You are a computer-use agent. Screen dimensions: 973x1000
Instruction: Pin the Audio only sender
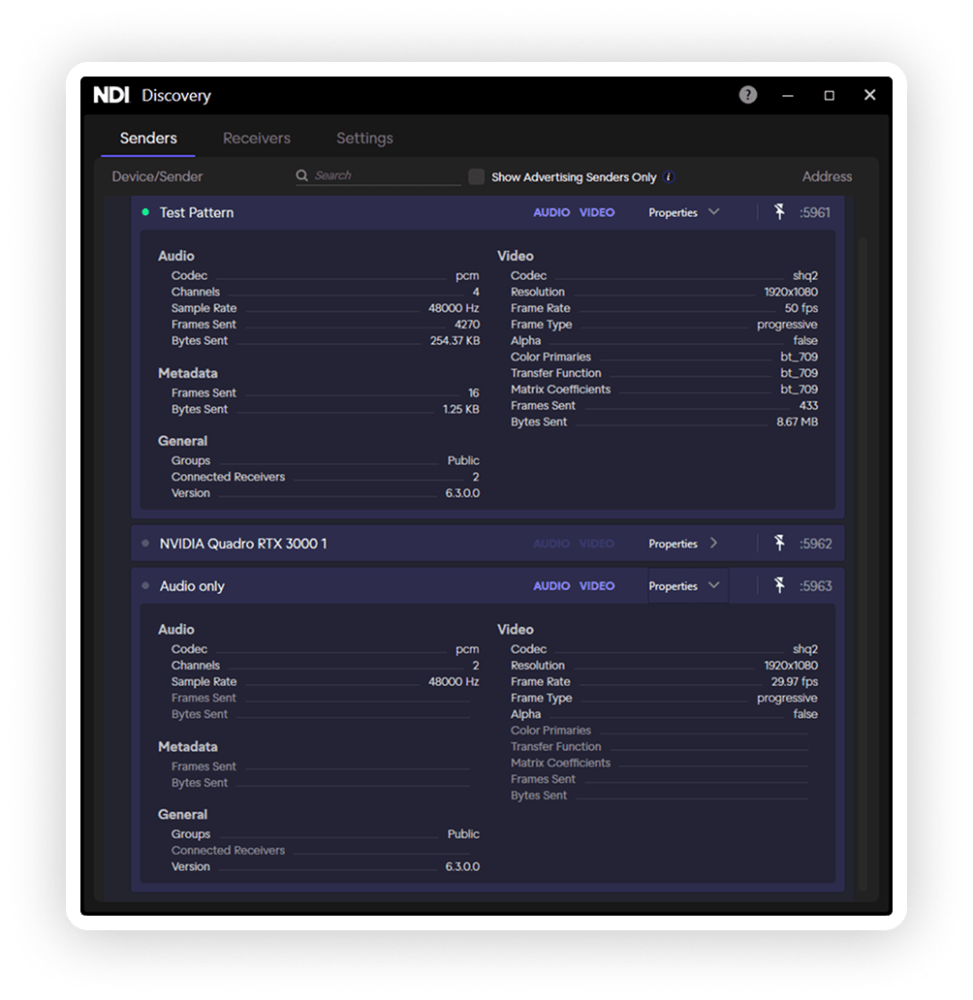779,586
